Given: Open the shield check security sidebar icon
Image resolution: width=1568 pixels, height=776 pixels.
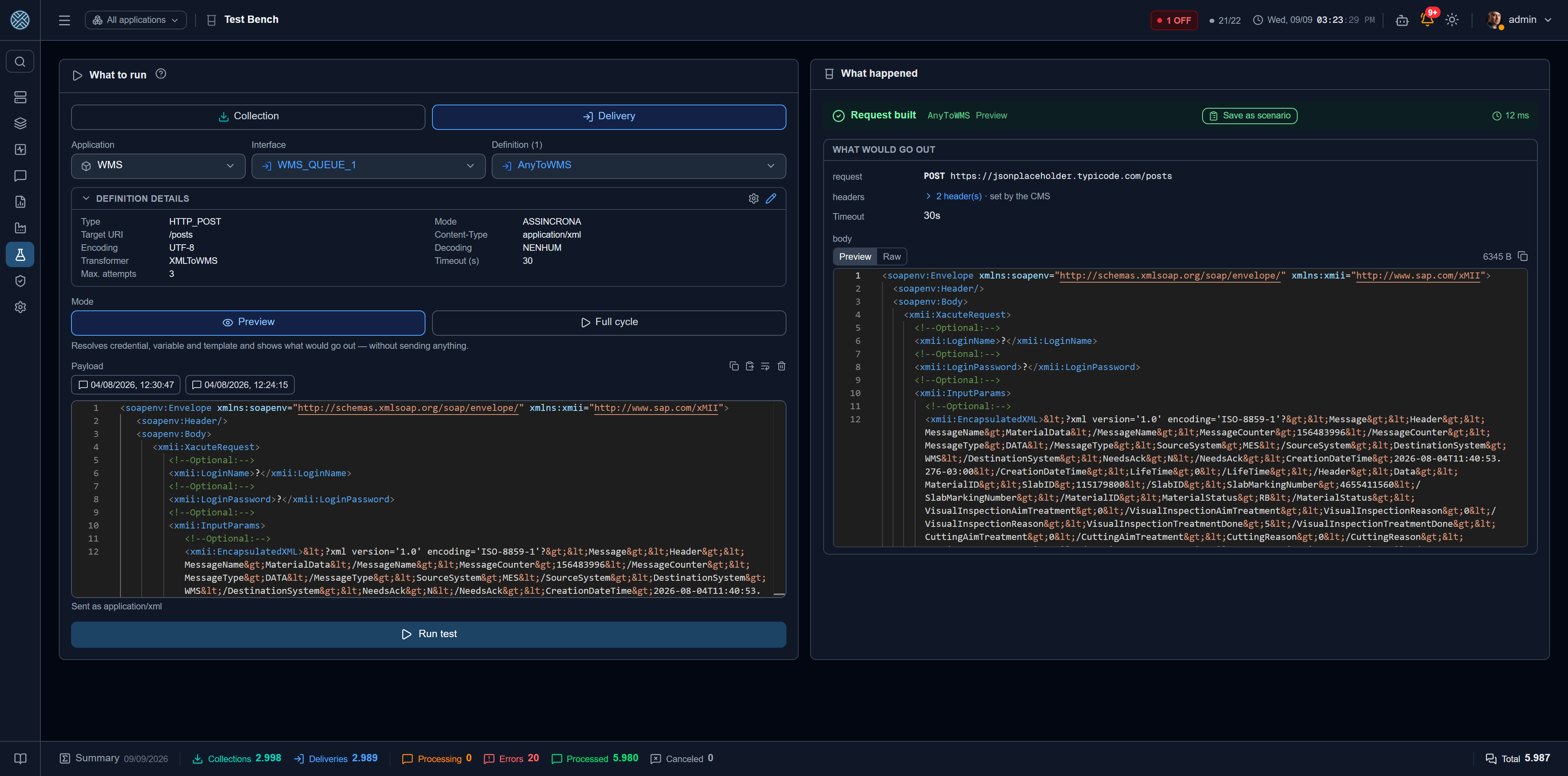Looking at the screenshot, I should click(x=20, y=281).
